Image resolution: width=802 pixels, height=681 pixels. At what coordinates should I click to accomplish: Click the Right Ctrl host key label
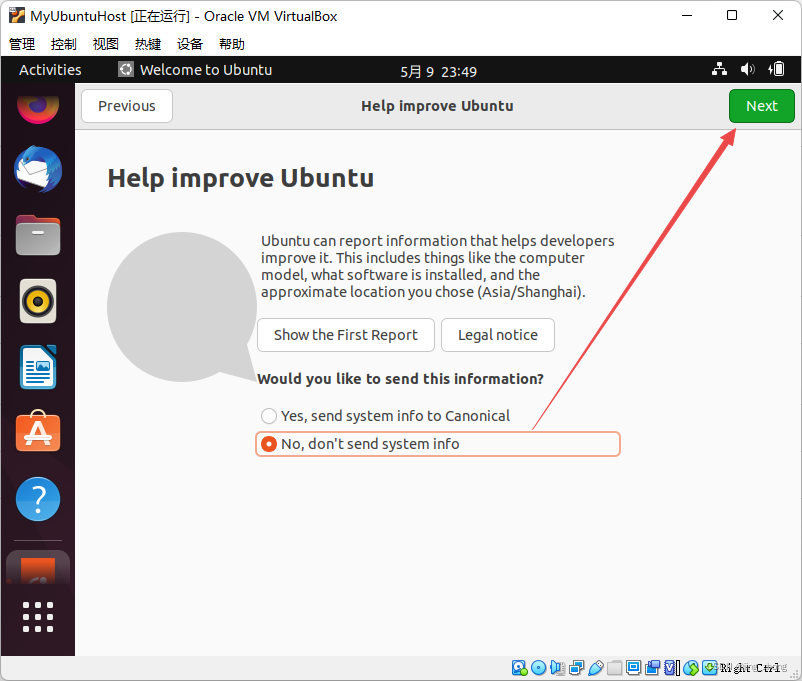pos(750,668)
